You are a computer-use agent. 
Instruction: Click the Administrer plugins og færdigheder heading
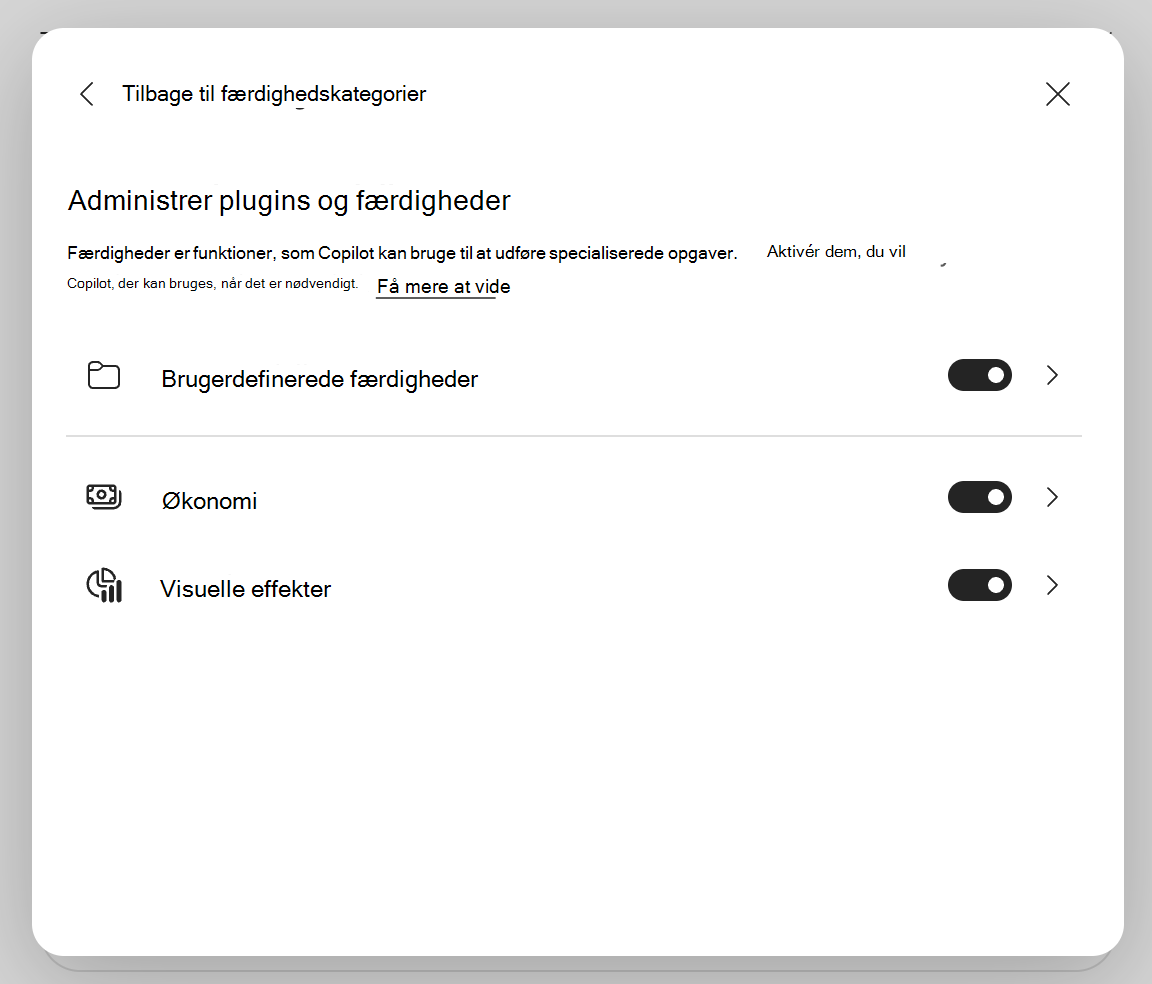289,201
